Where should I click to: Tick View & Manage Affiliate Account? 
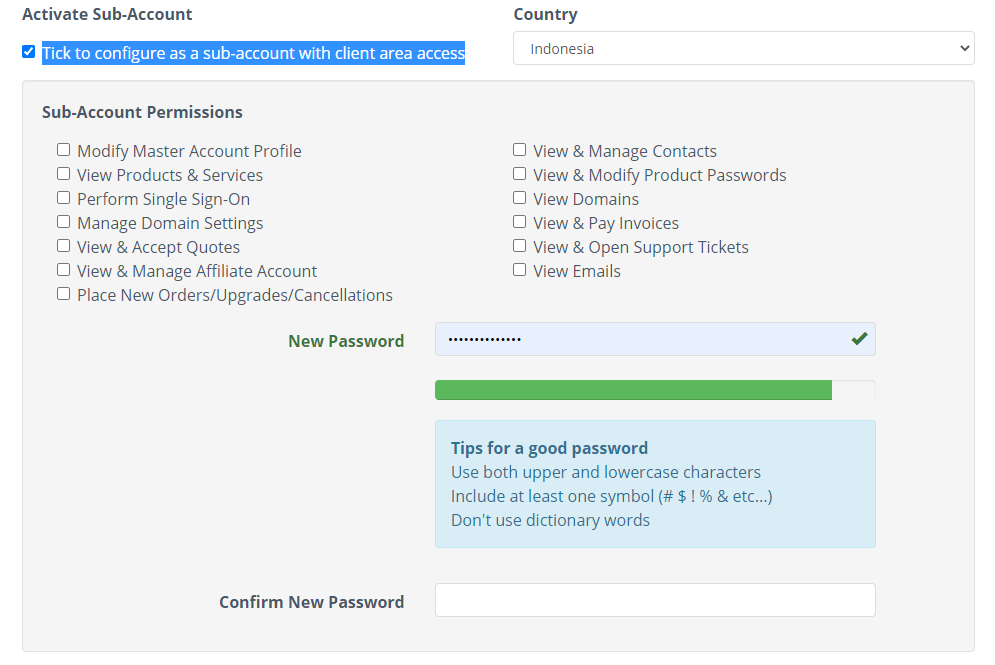(64, 270)
